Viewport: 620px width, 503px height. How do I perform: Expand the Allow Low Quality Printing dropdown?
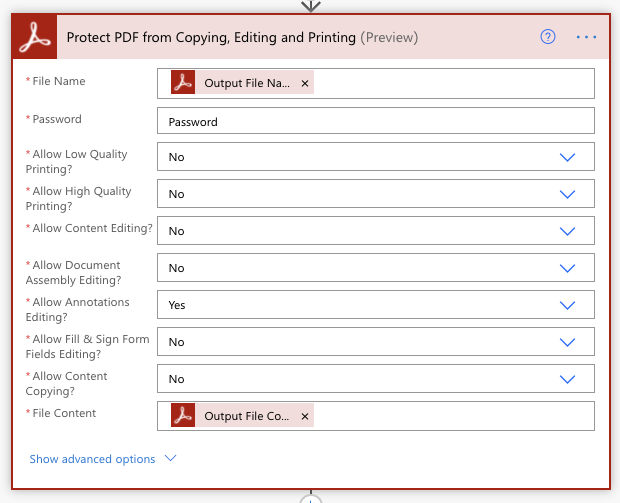[567, 157]
